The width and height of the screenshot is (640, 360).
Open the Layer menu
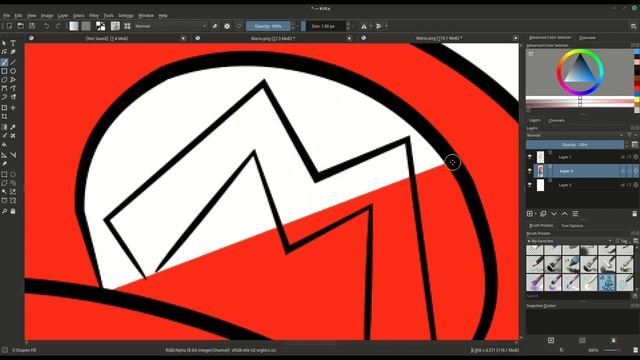pos(63,16)
